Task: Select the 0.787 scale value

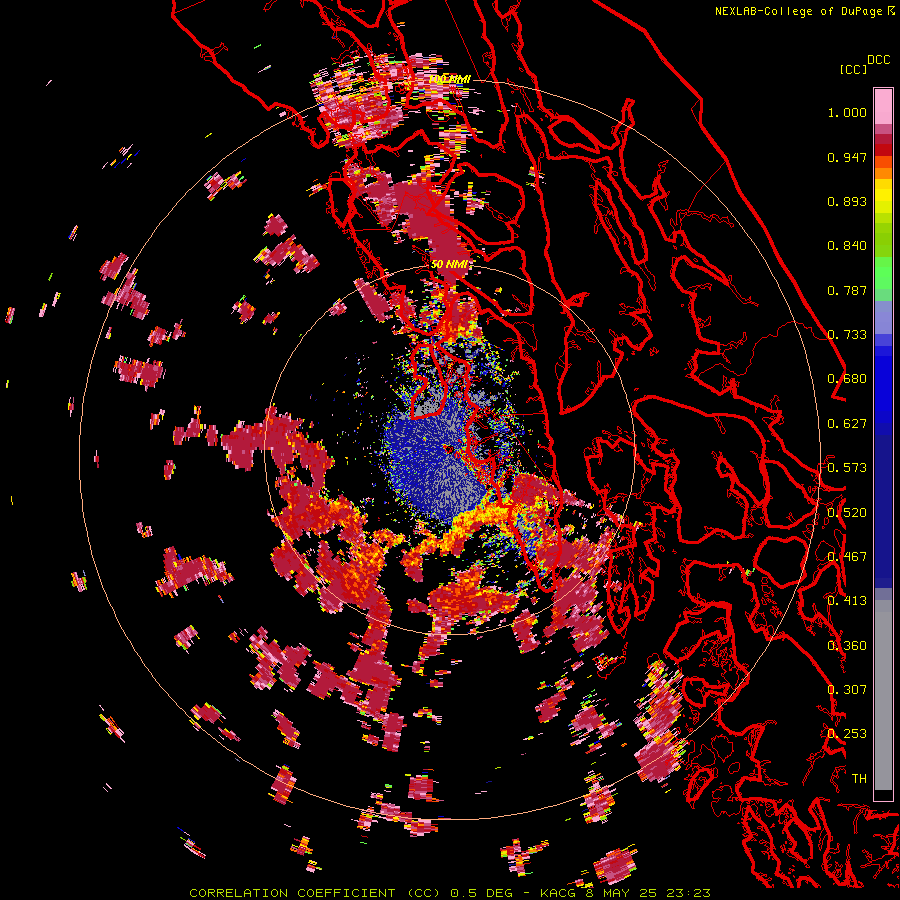Action: tap(847, 290)
